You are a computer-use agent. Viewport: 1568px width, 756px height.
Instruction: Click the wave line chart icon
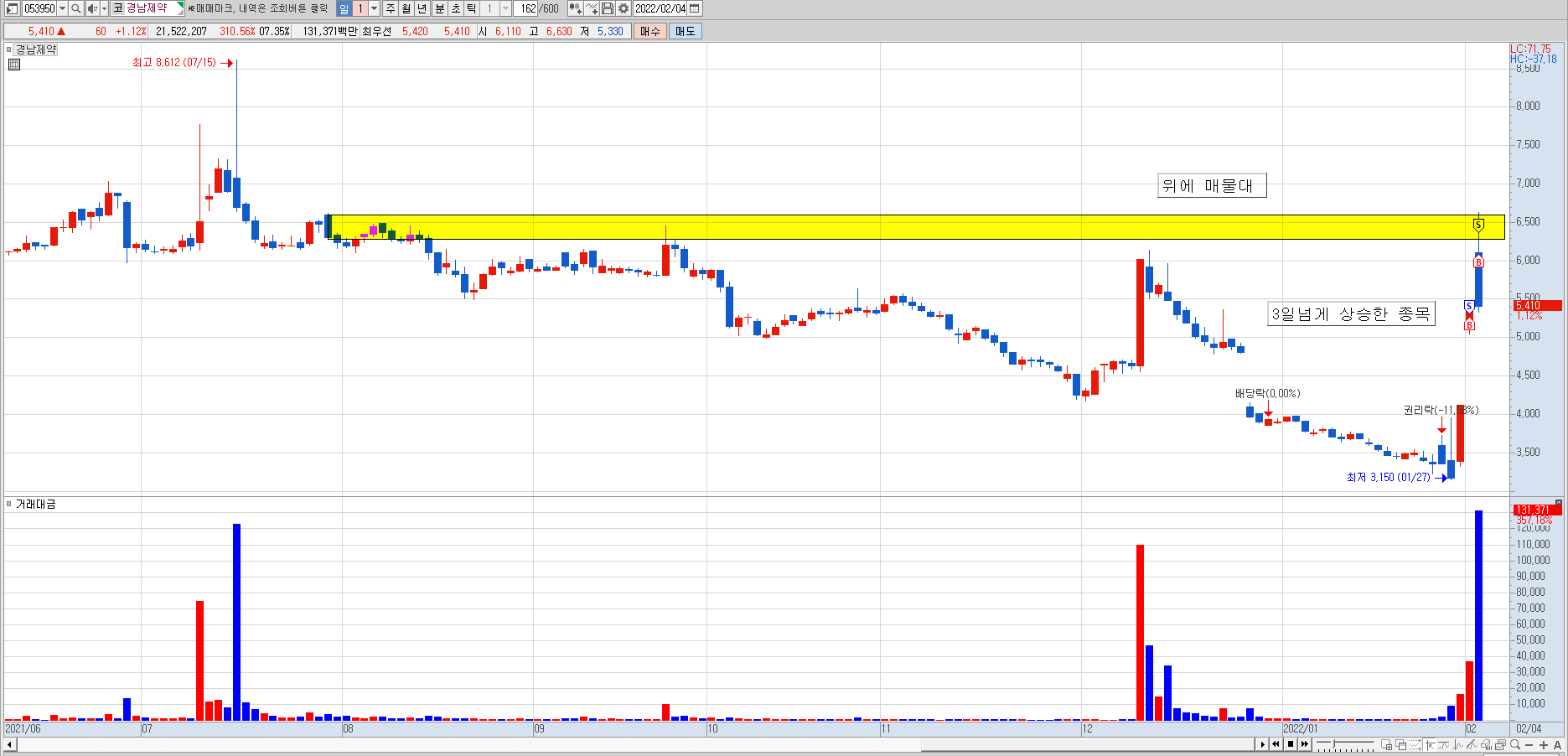(x=1443, y=744)
